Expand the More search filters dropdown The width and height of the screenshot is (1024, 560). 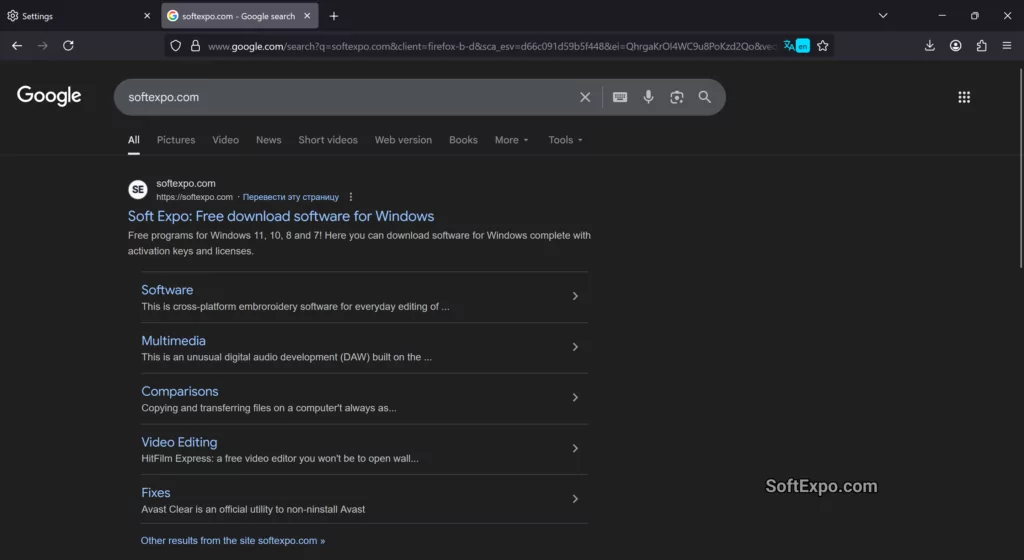pyautogui.click(x=511, y=140)
